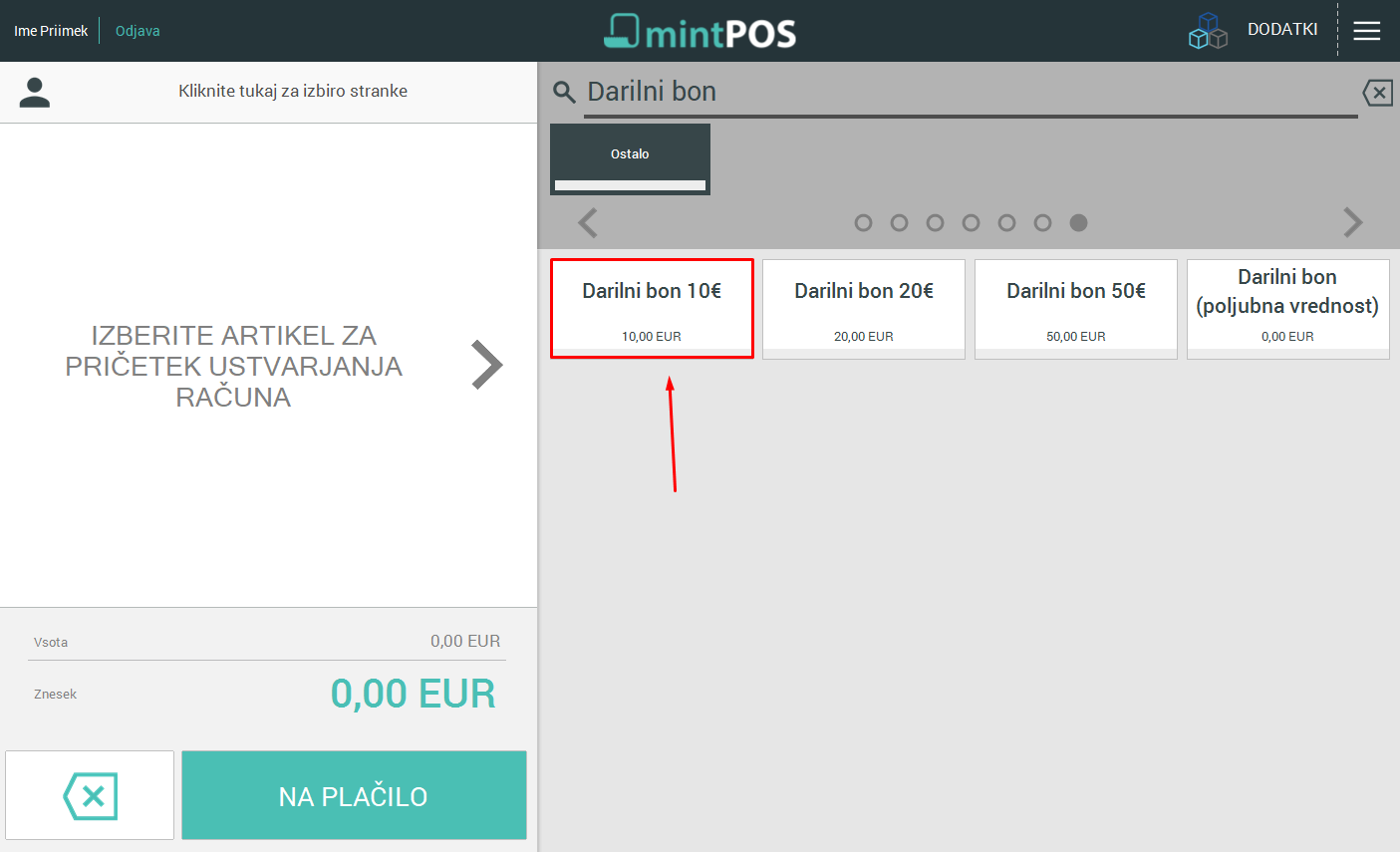Screen dimensions: 1400x852
Task: Click the NA PLAČILO button
Action: tap(354, 795)
